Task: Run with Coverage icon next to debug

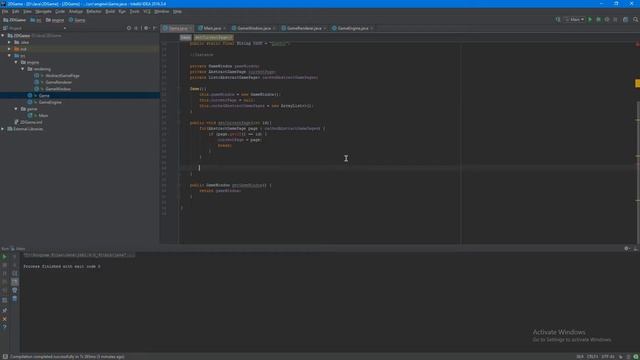Action: [x=607, y=20]
